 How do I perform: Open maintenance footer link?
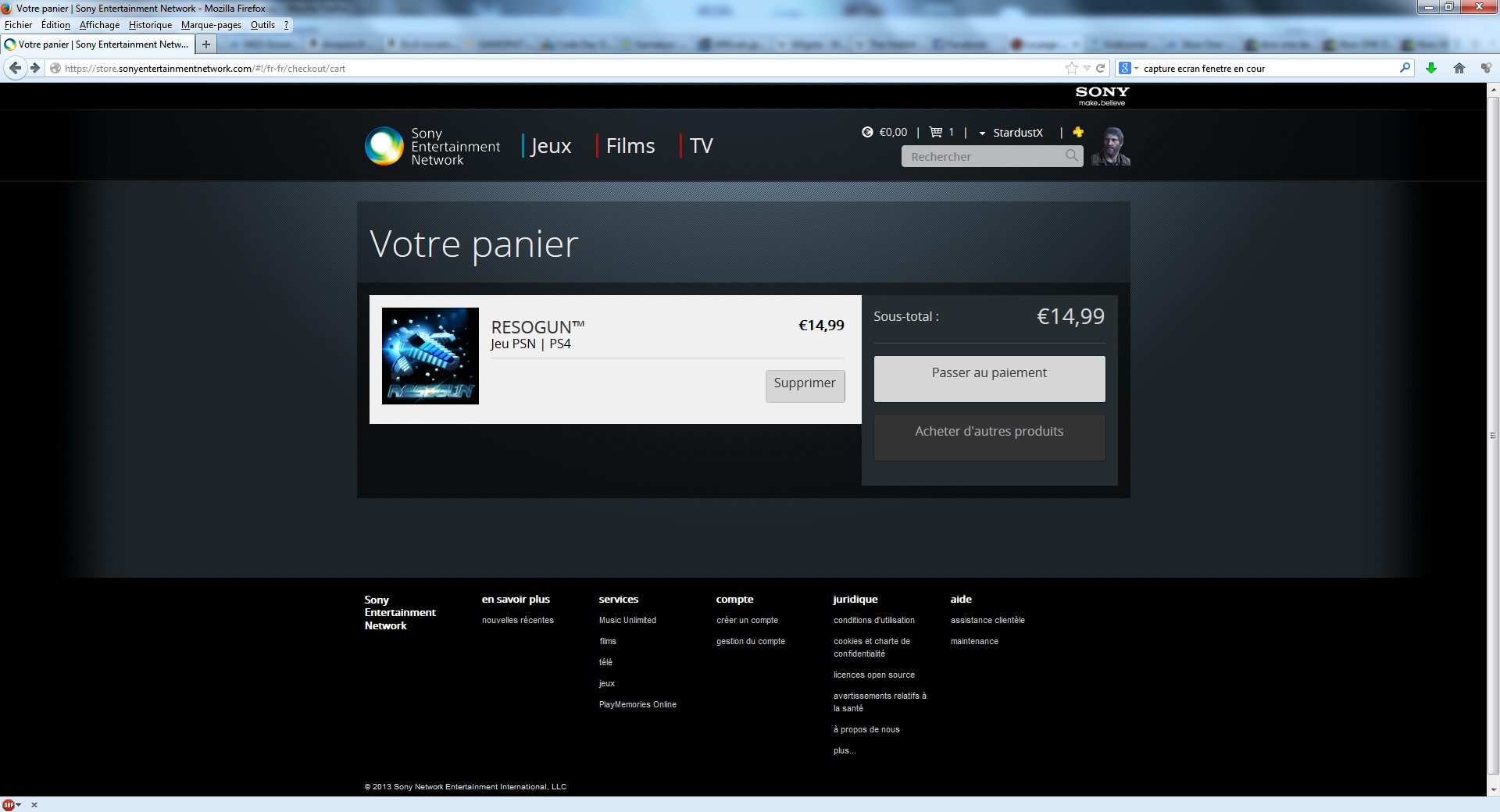tap(974, 641)
